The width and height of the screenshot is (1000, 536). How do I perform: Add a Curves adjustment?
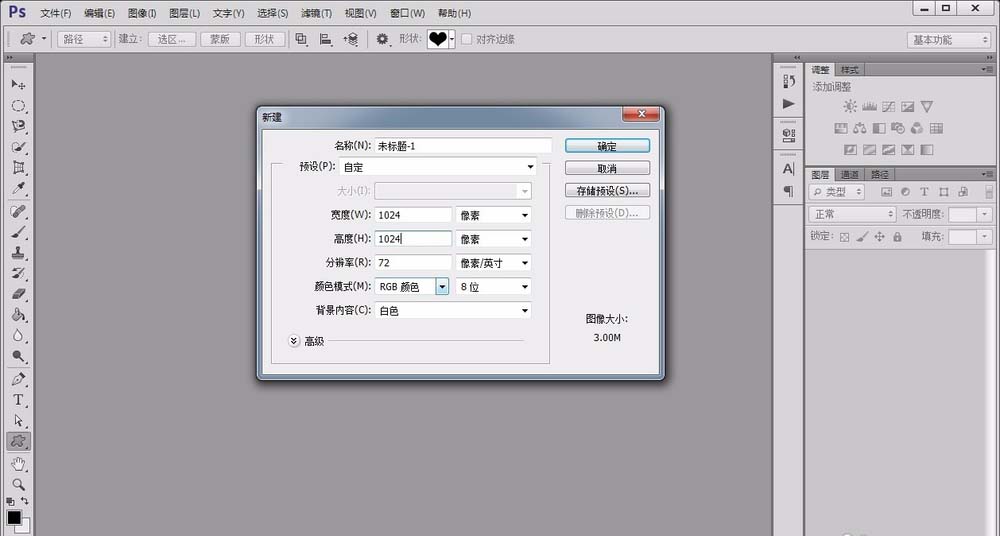coord(888,107)
